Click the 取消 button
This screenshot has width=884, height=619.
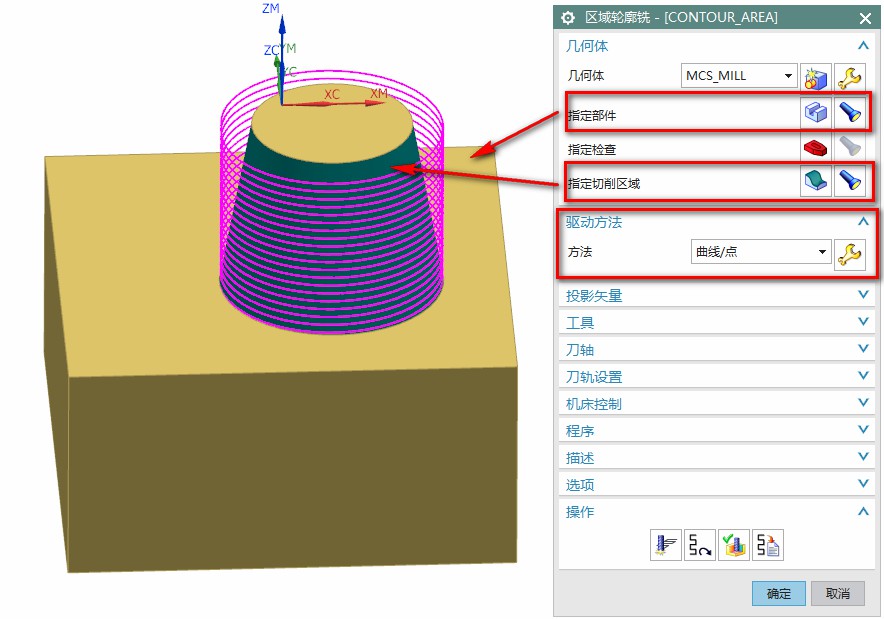pyautogui.click(x=837, y=594)
